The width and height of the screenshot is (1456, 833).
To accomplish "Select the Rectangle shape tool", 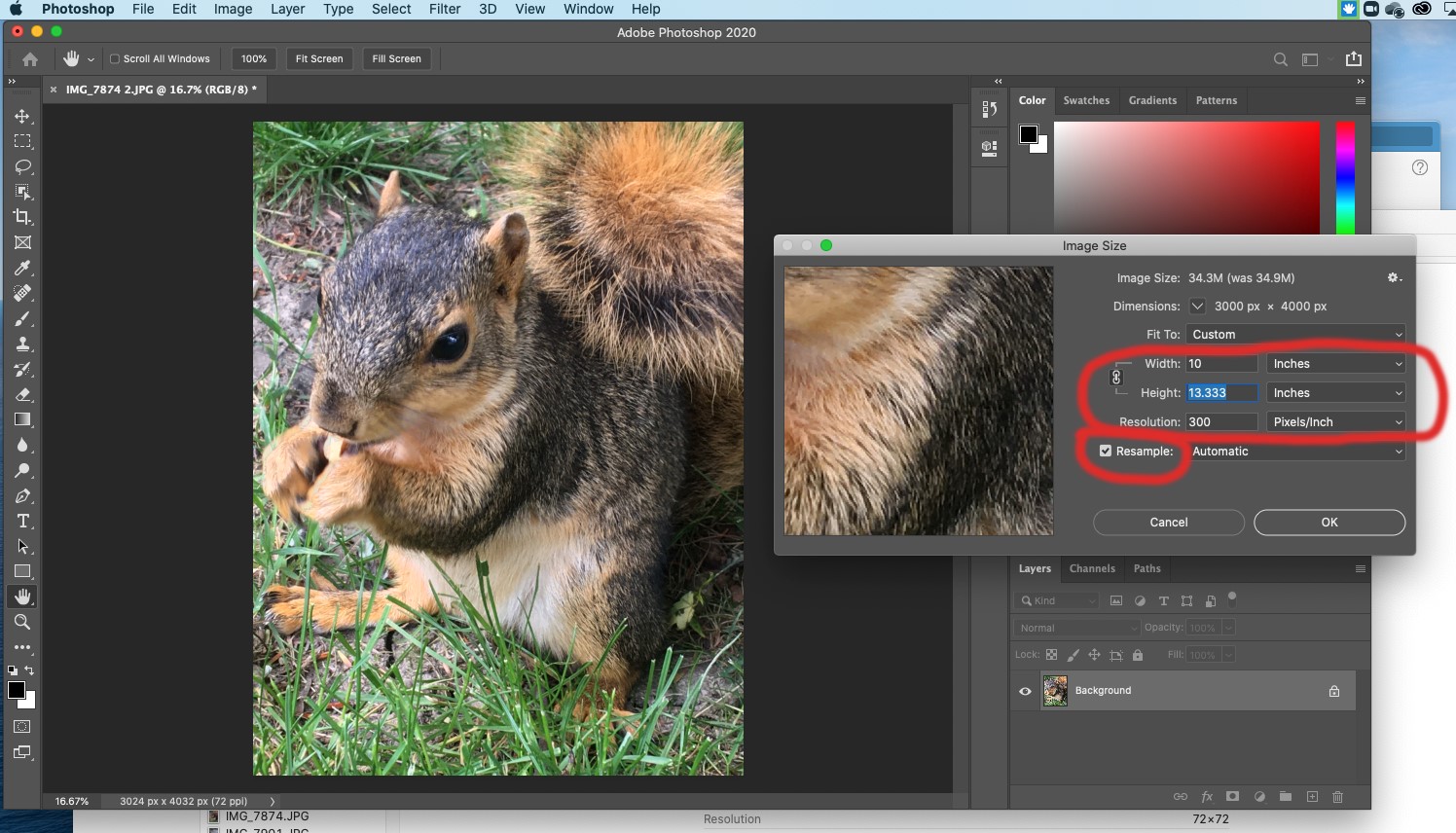I will pos(22,571).
